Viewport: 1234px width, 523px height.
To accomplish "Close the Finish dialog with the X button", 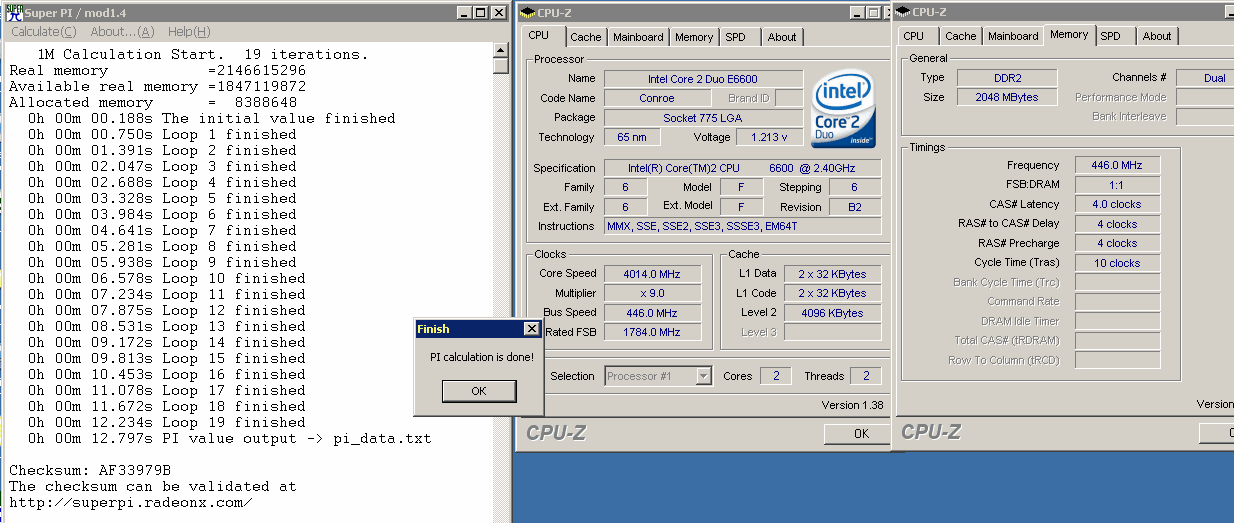I will pos(531,329).
